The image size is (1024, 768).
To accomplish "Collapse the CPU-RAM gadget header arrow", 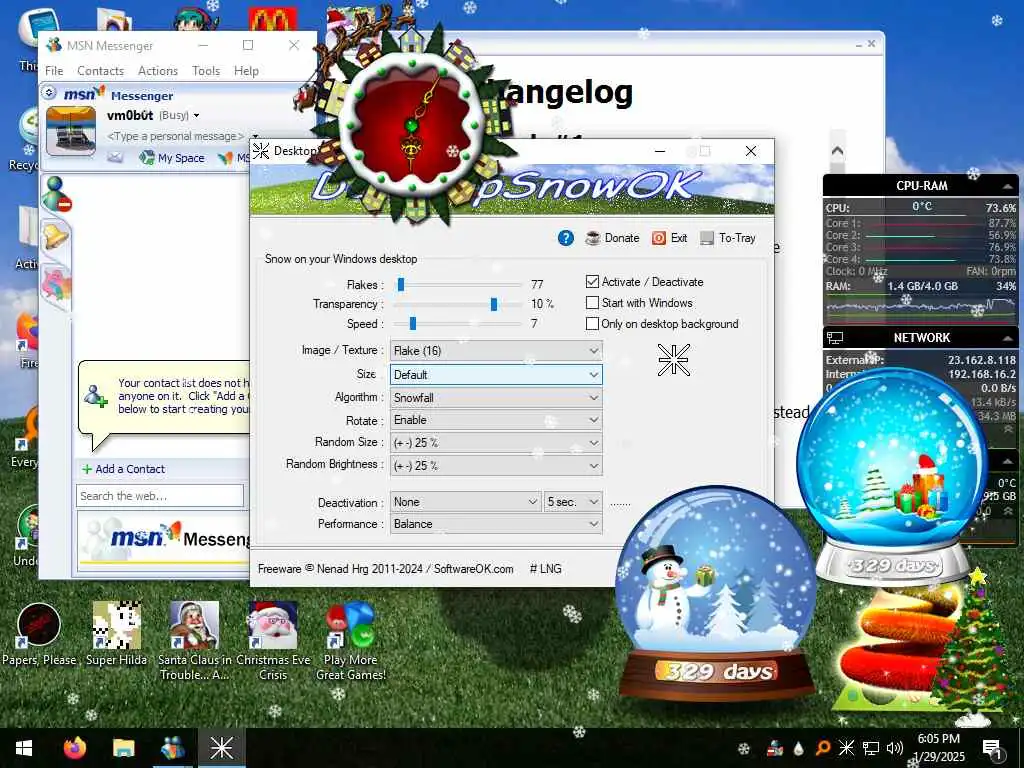I will [1008, 186].
